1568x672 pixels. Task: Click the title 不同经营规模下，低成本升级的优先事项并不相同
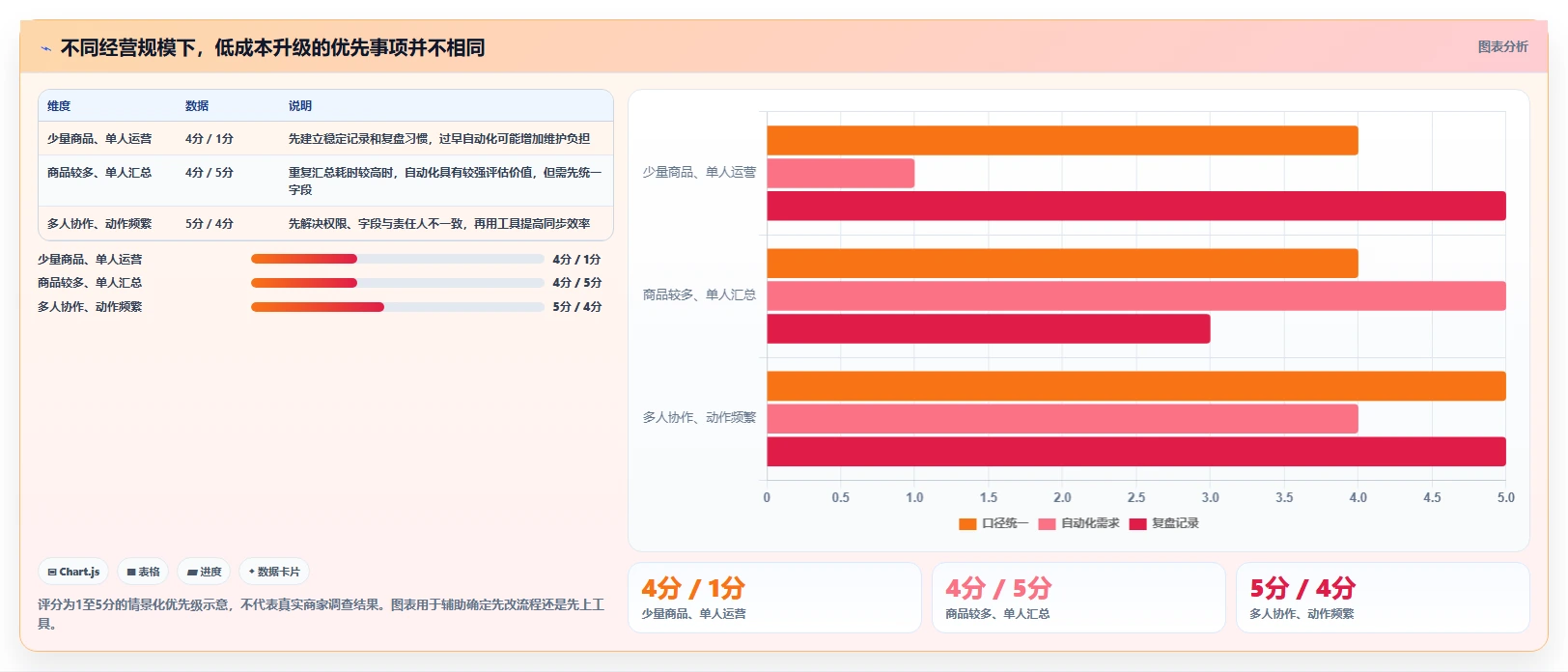(x=272, y=47)
